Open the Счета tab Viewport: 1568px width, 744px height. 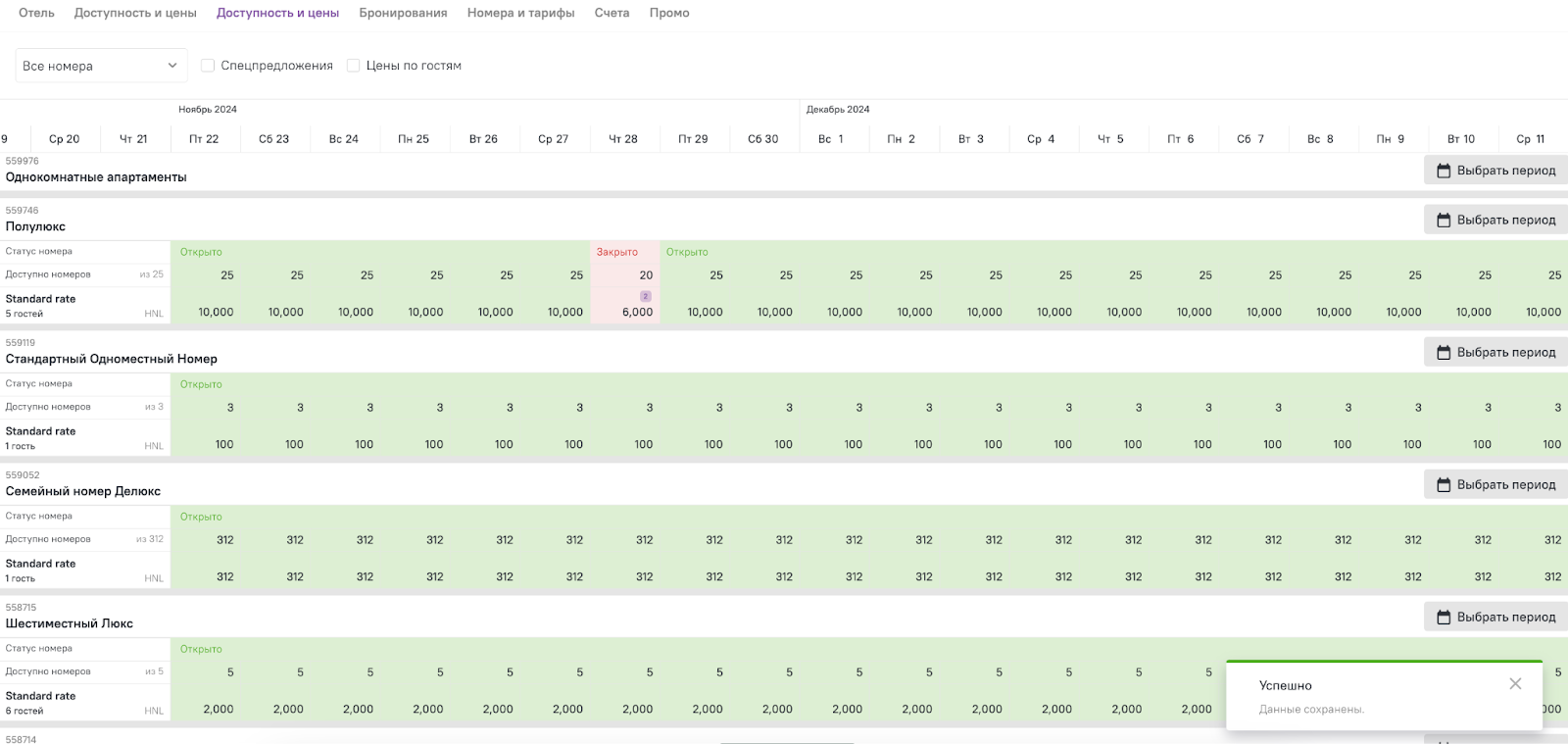[x=612, y=13]
